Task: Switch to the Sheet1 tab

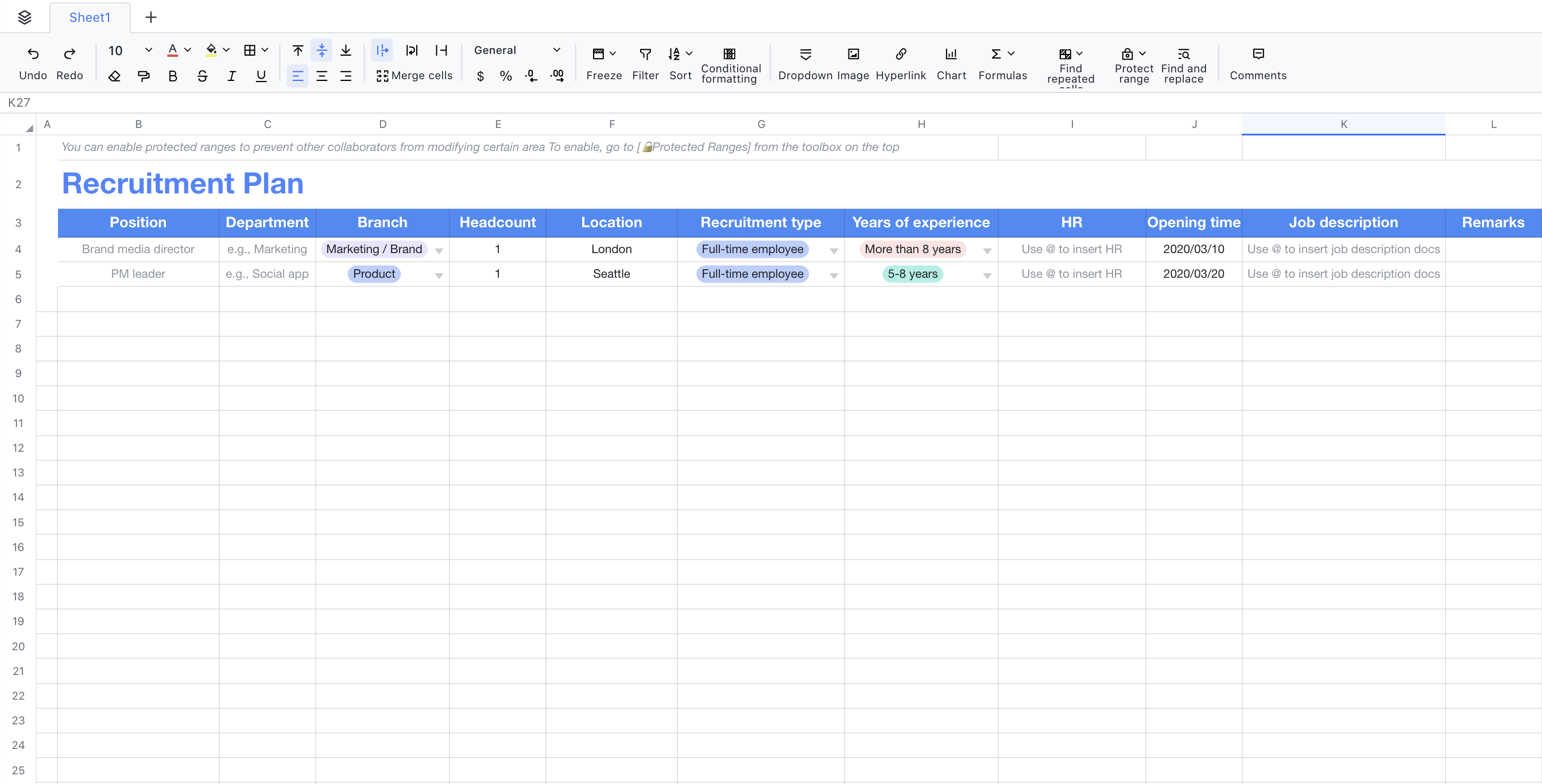Action: [90, 17]
